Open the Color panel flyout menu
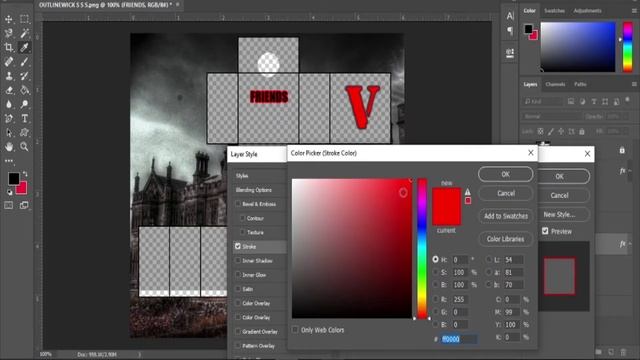This screenshot has height=360, width=640. 634,11
